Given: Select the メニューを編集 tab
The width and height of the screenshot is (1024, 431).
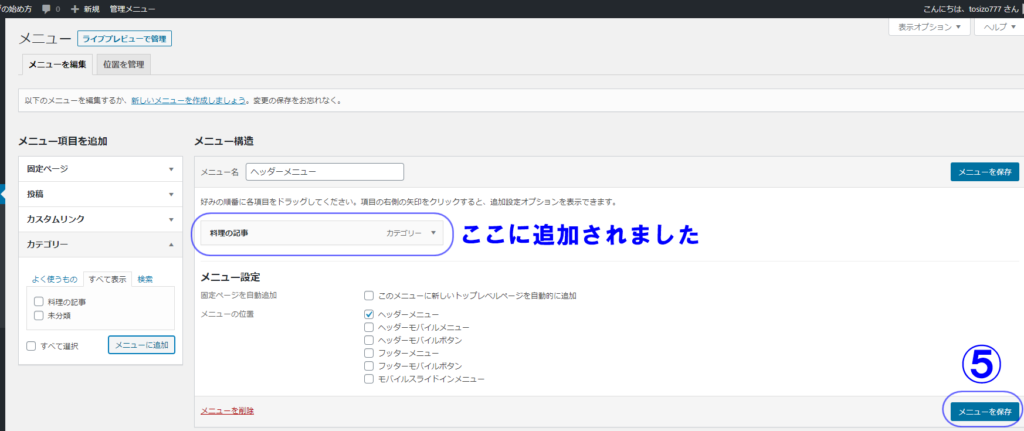Looking at the screenshot, I should coord(58,65).
